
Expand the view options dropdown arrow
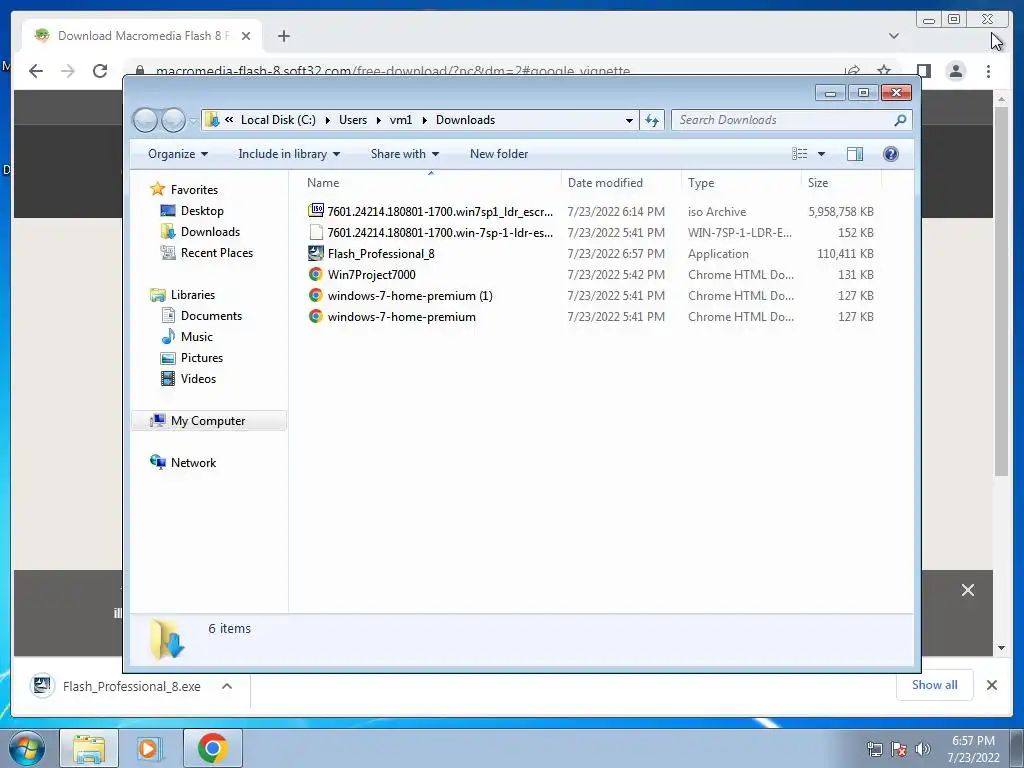(x=822, y=154)
